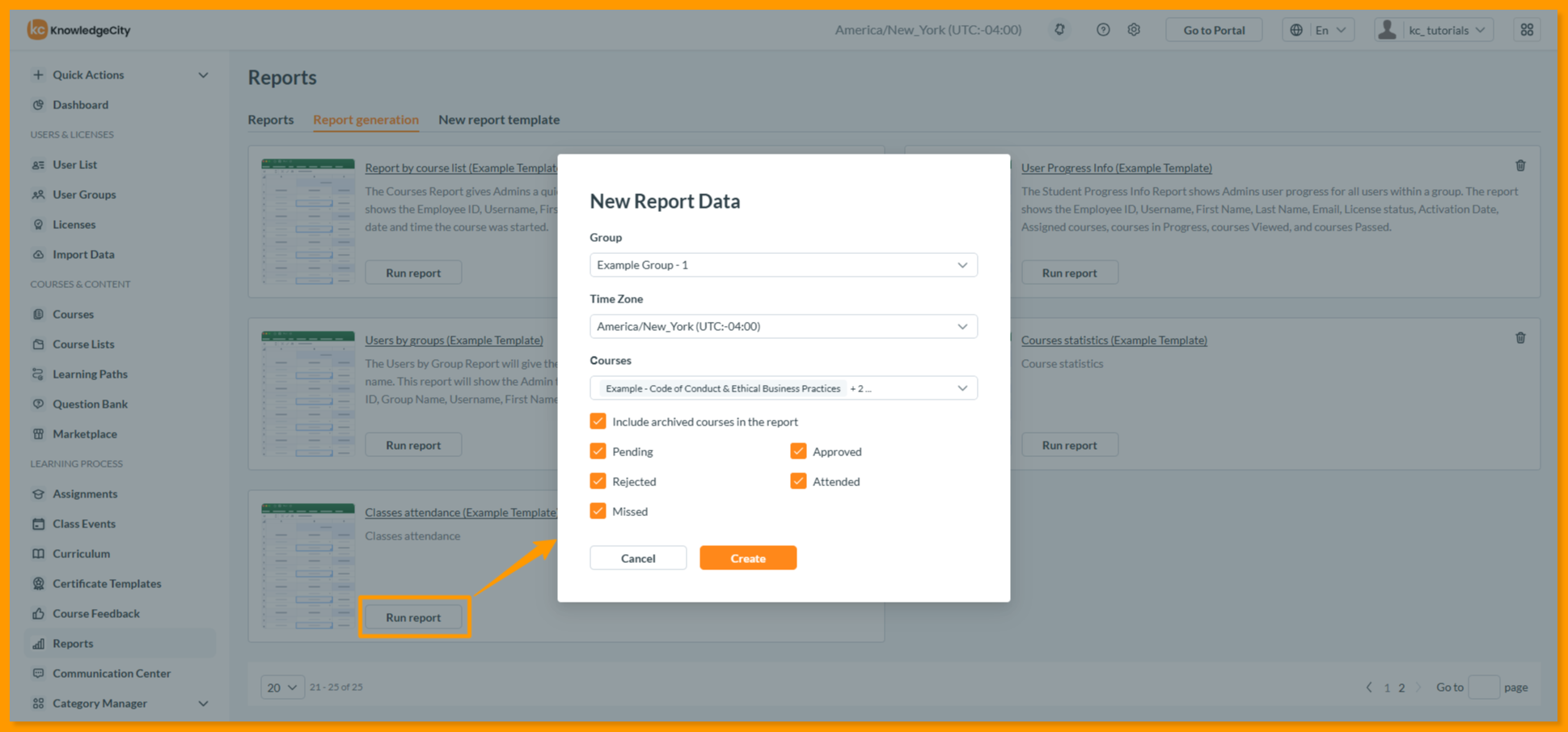Open the kc_tutorials account menu
Image resolution: width=1568 pixels, height=732 pixels.
coord(1434,30)
